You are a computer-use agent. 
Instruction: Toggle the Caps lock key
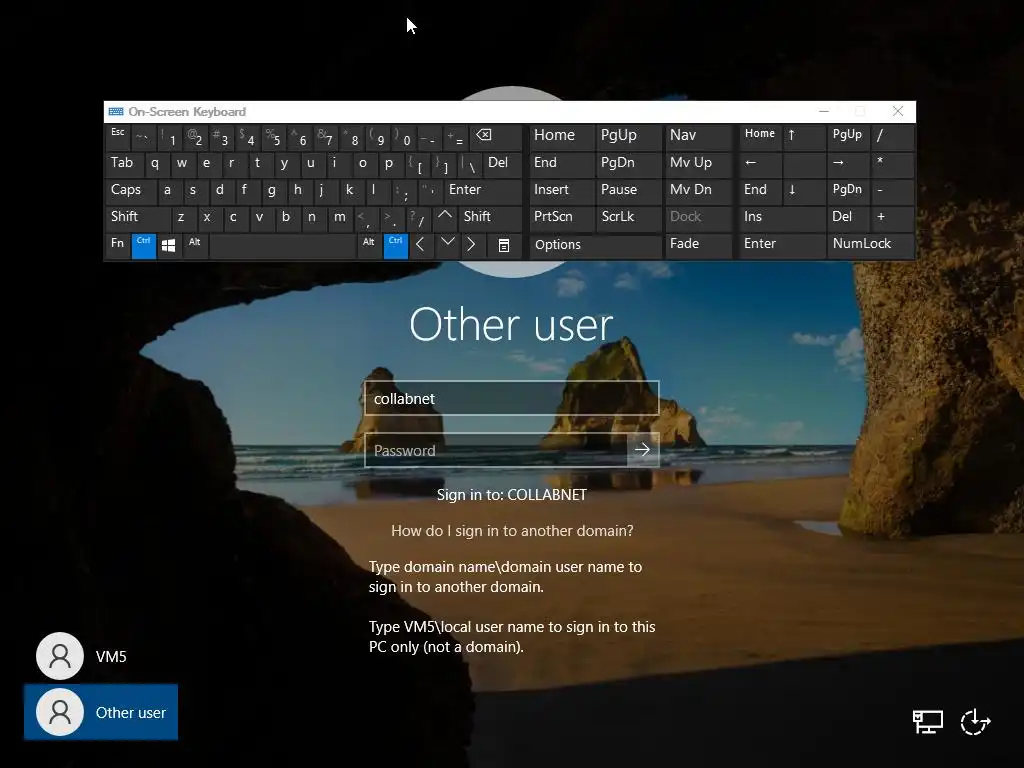click(131, 191)
